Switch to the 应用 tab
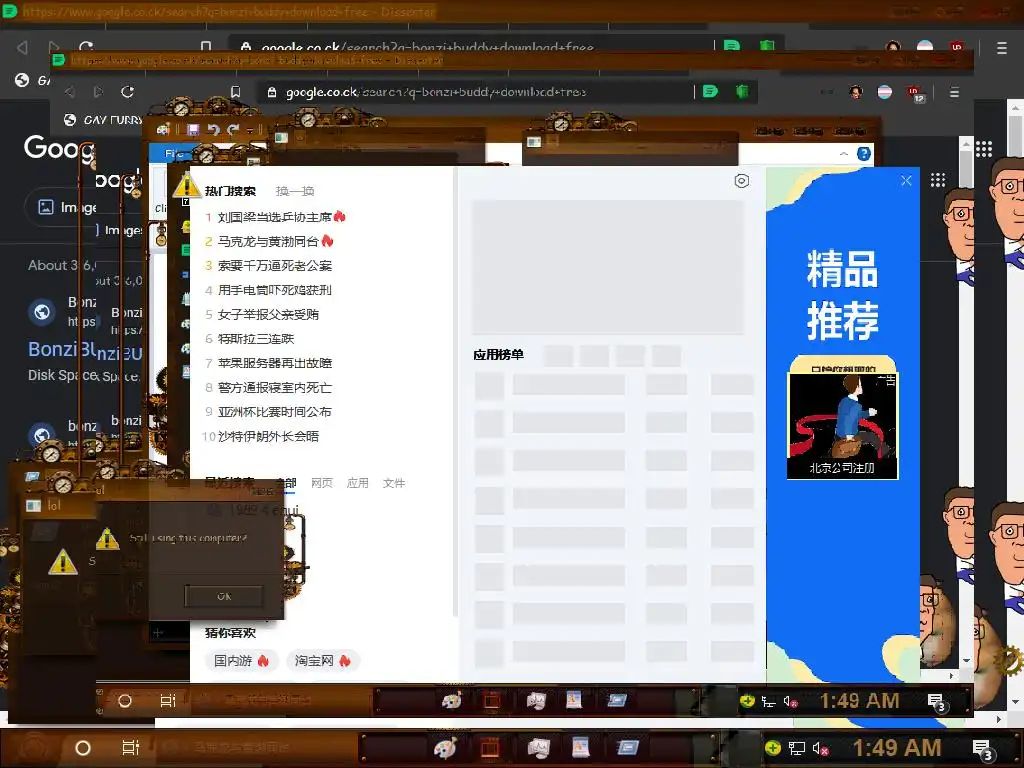1024x768 pixels. 357,483
